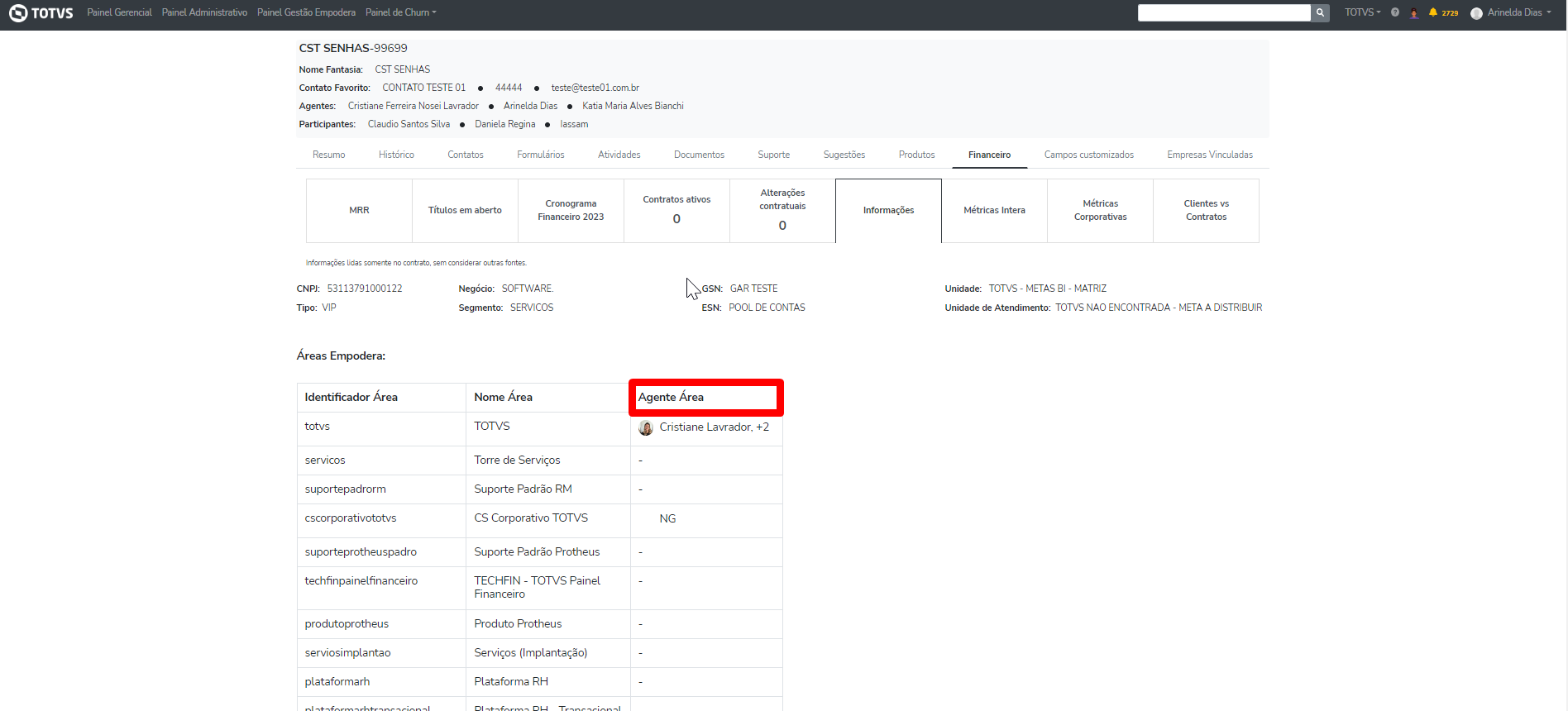The image size is (1568, 711).
Task: Open the Alterações contratuais sub-tab
Action: point(782,211)
